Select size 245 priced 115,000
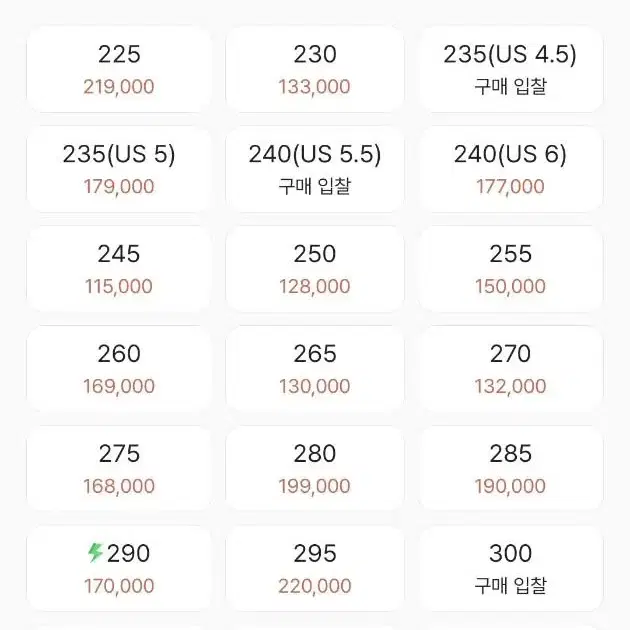 119,269
